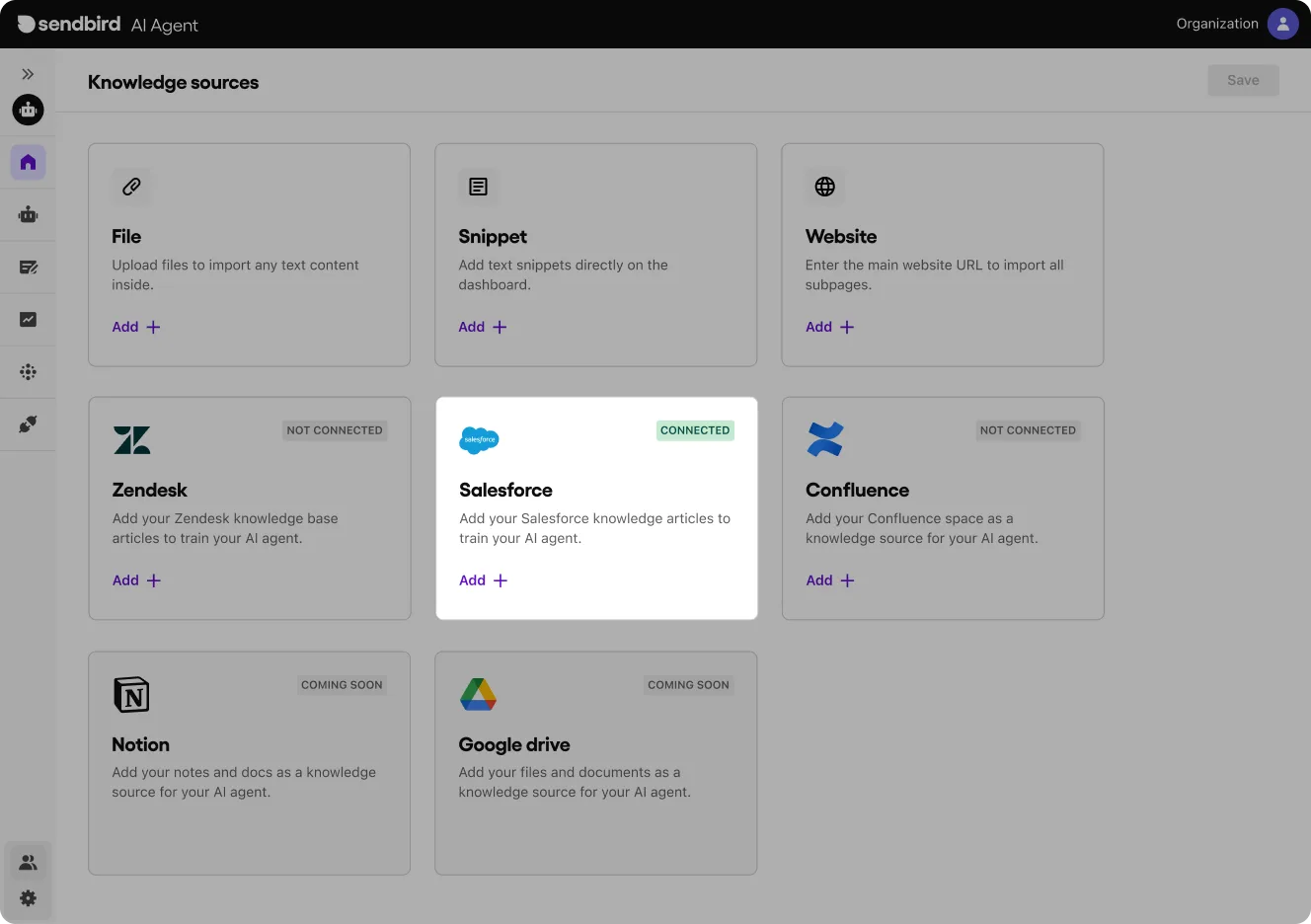Click 'Enter the main website URL' description
The width and height of the screenshot is (1311, 924).
[x=934, y=274]
